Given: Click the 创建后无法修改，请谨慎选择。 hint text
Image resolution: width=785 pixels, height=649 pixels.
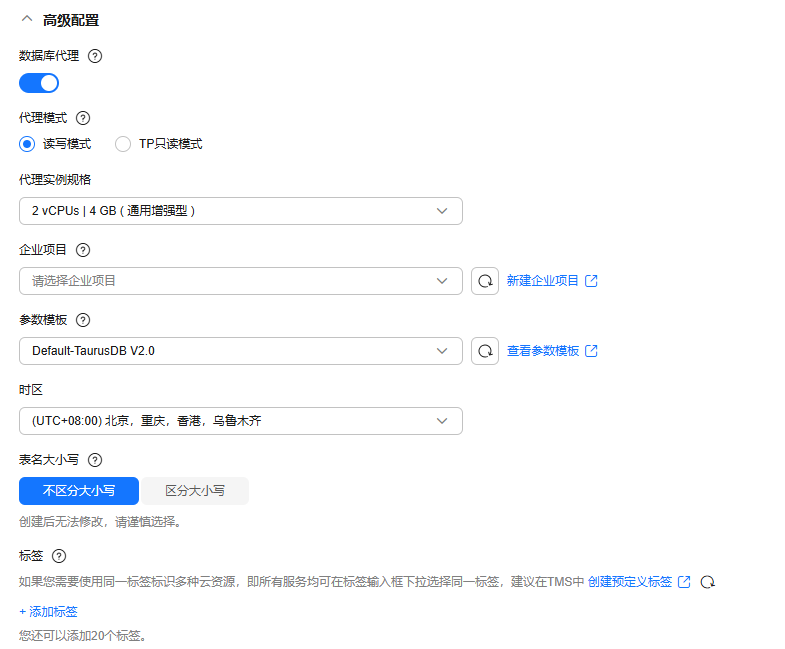Looking at the screenshot, I should [x=100, y=522].
